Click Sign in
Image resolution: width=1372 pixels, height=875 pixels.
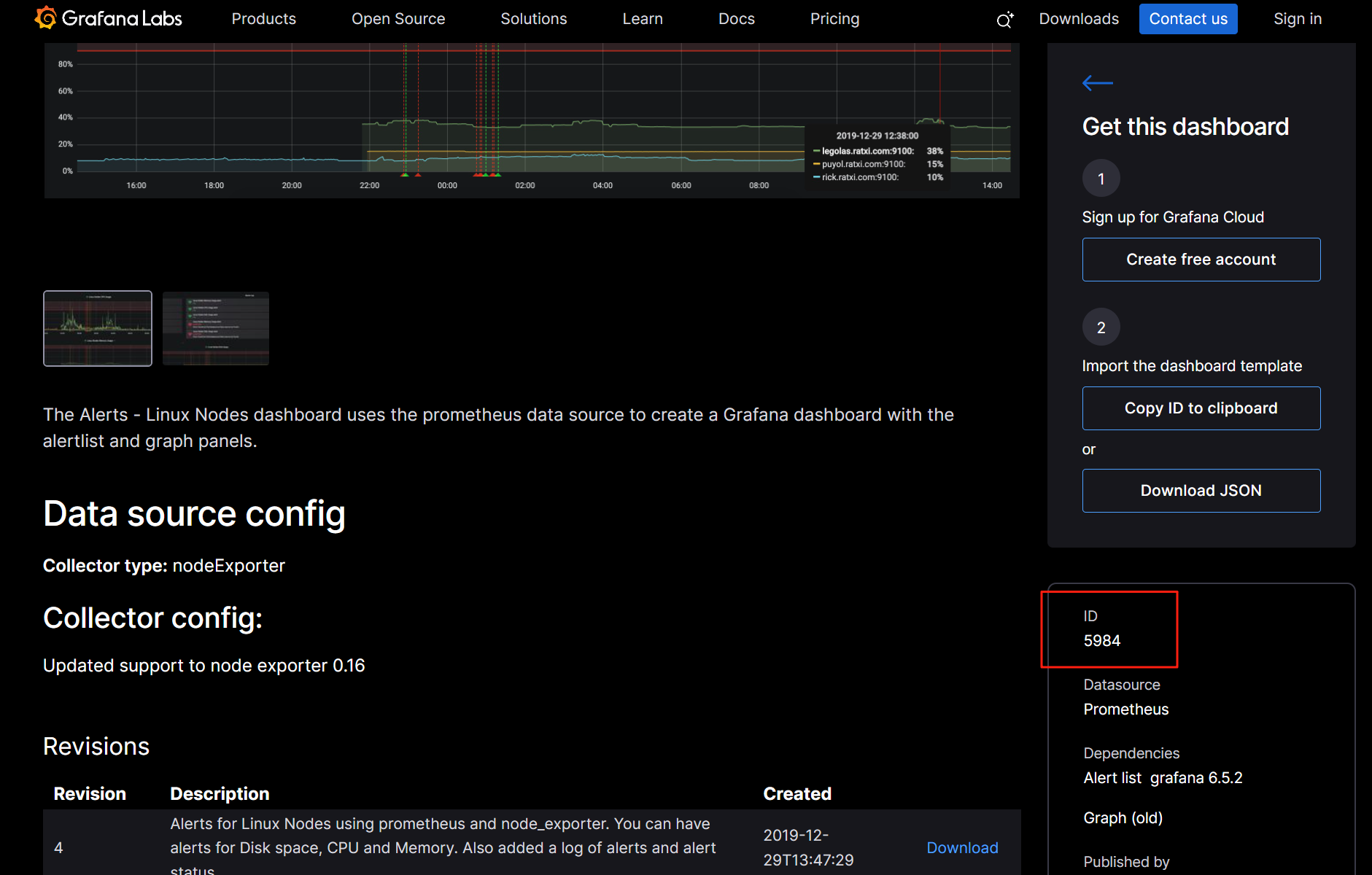click(x=1298, y=19)
